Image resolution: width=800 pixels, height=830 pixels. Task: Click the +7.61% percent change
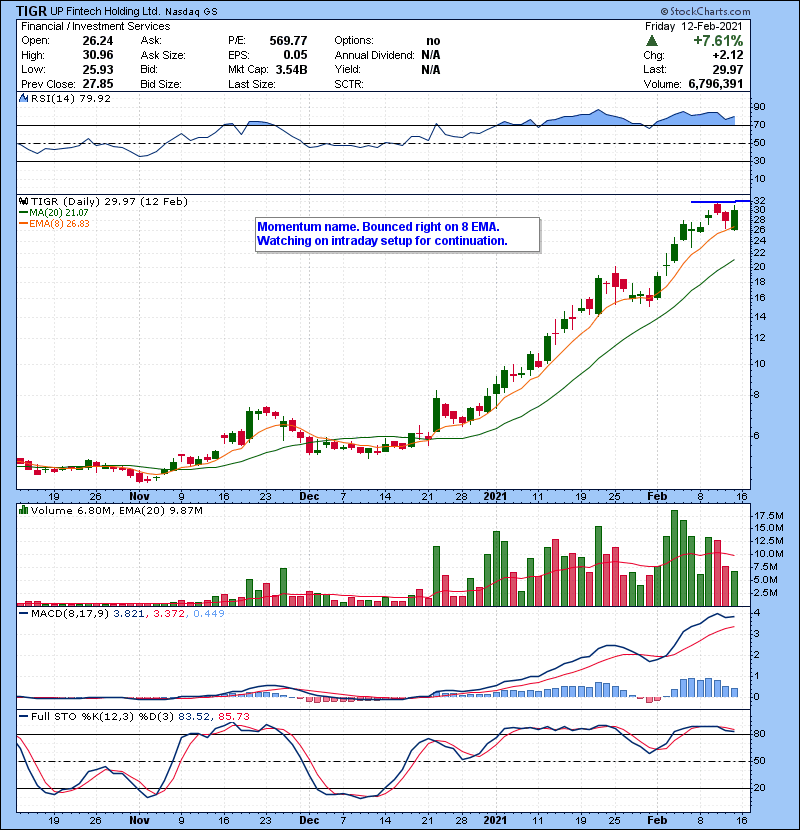click(x=718, y=41)
